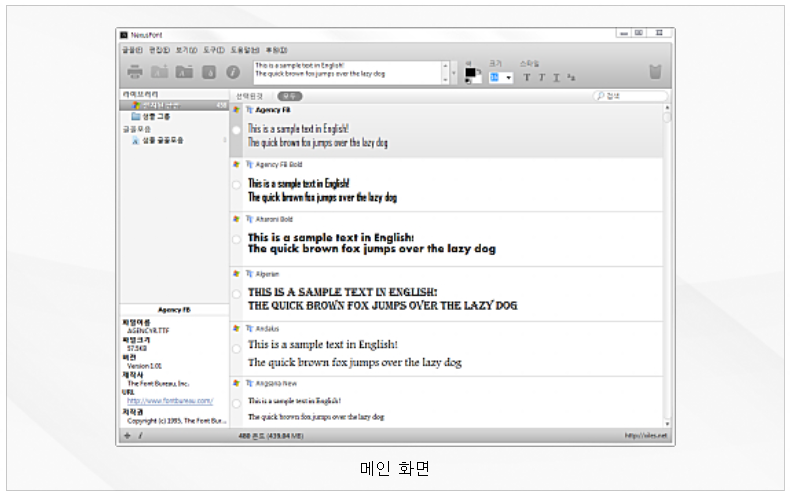Open the http://xiles.net link in the status bar
Image resolution: width=790 pixels, height=495 pixels.
[x=646, y=436]
